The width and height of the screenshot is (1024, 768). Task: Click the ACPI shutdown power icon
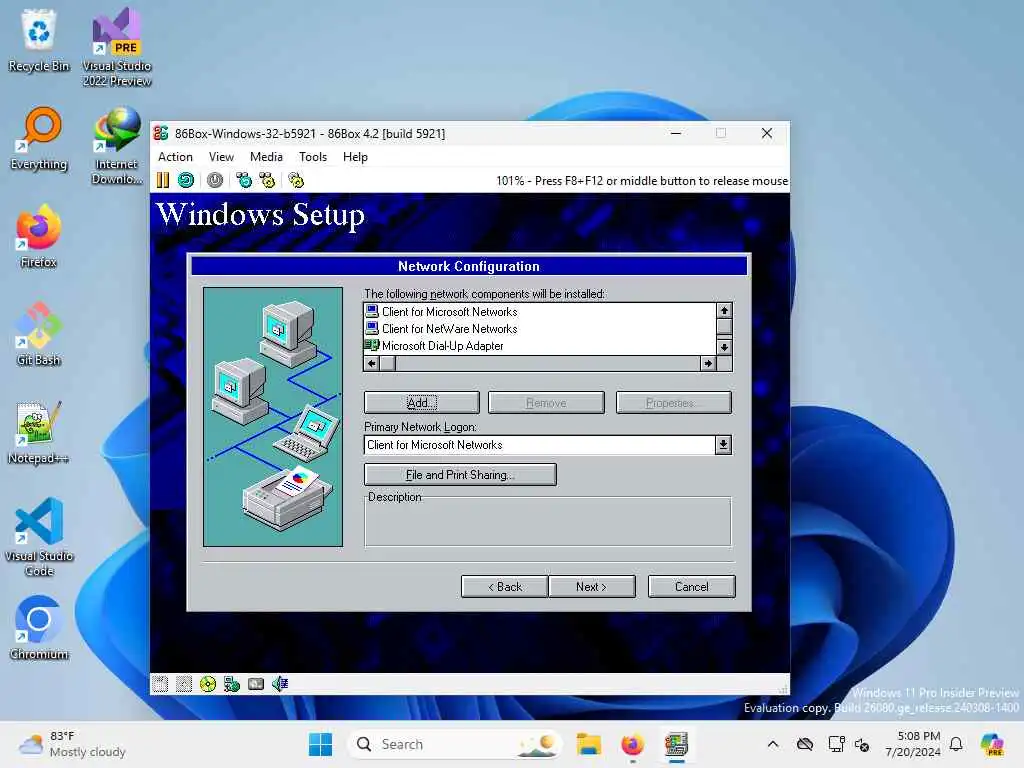coord(215,180)
